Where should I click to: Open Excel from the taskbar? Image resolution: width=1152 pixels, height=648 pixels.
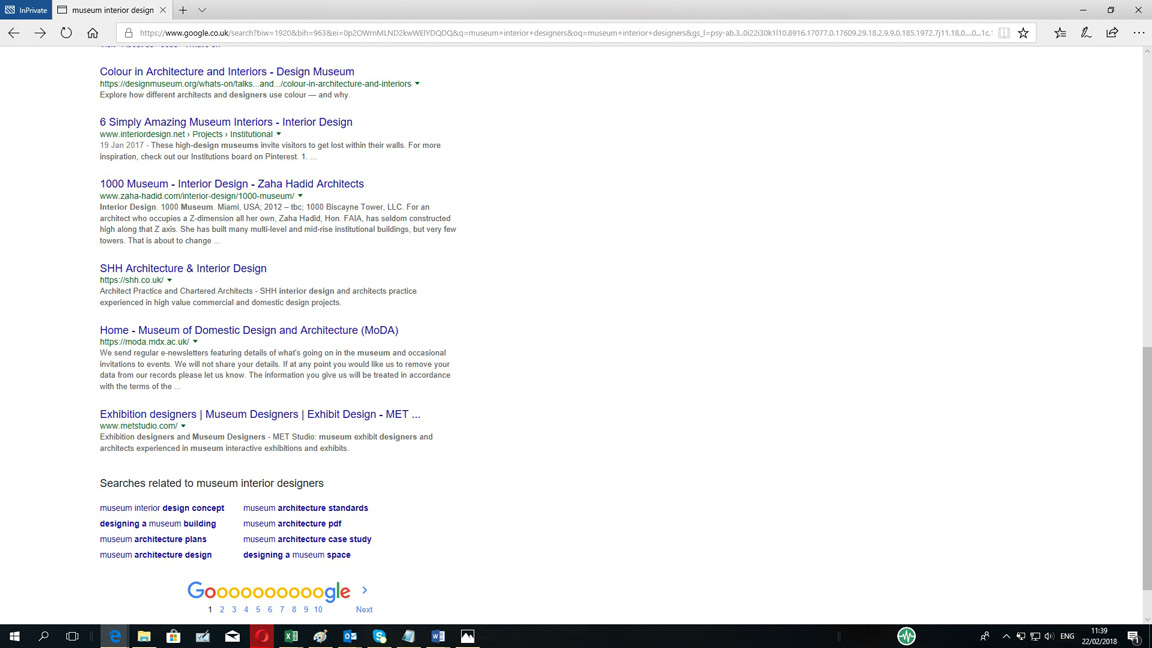click(291, 636)
